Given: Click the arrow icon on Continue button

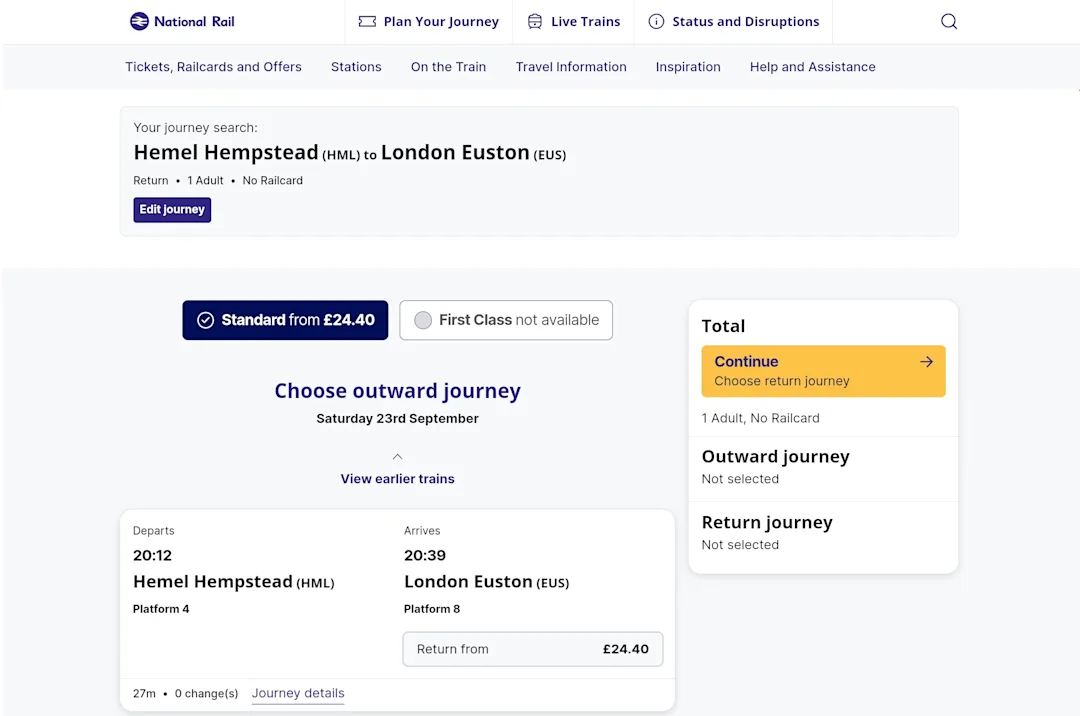Looking at the screenshot, I should tap(926, 362).
